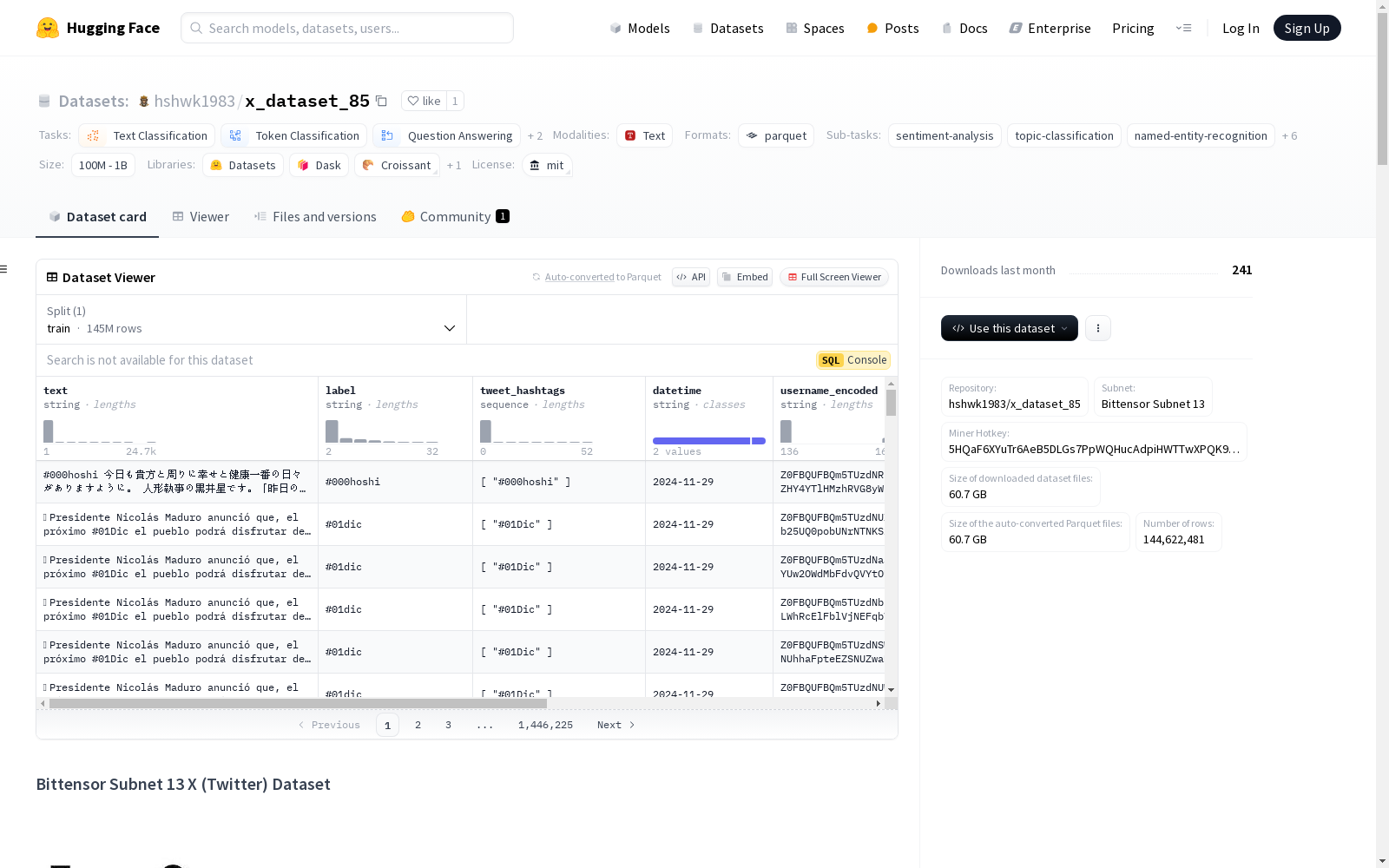This screenshot has width=1389, height=868.
Task: Click the tweet_hashtags column header
Action: 523,391
